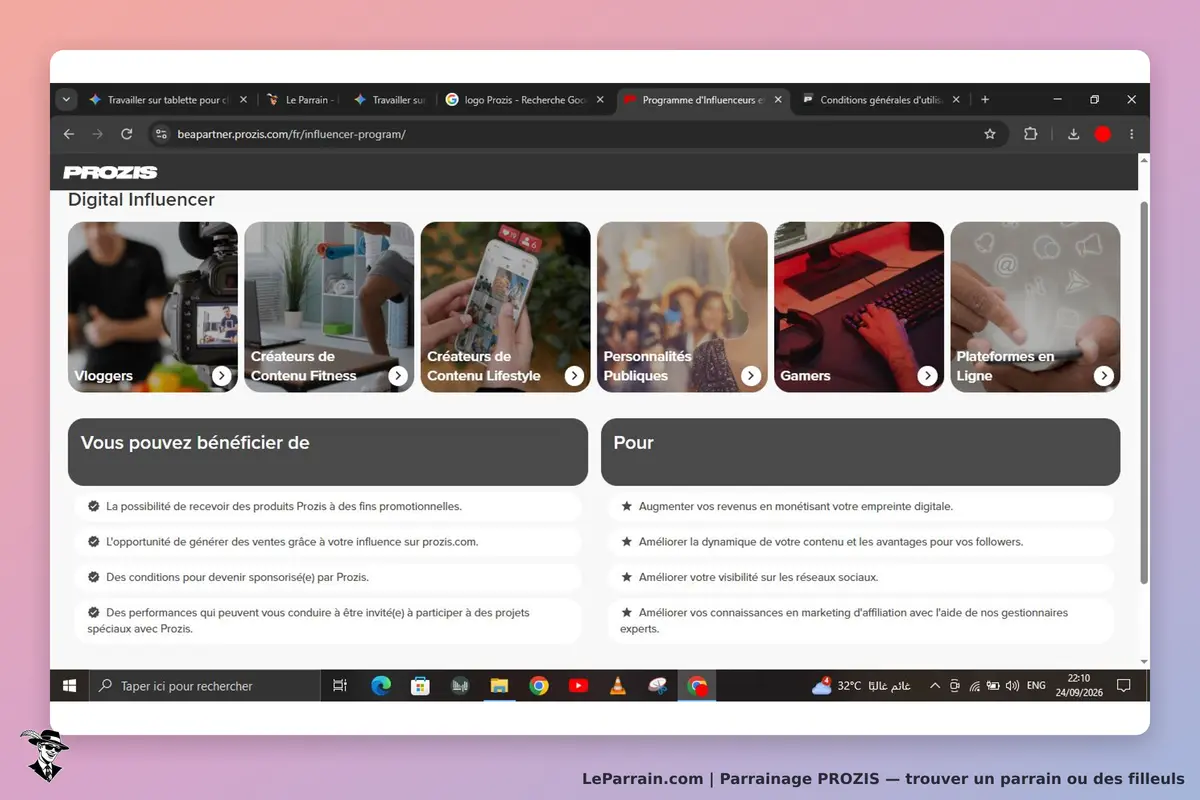
Task: Open File Explorer from the taskbar
Action: tap(499, 686)
